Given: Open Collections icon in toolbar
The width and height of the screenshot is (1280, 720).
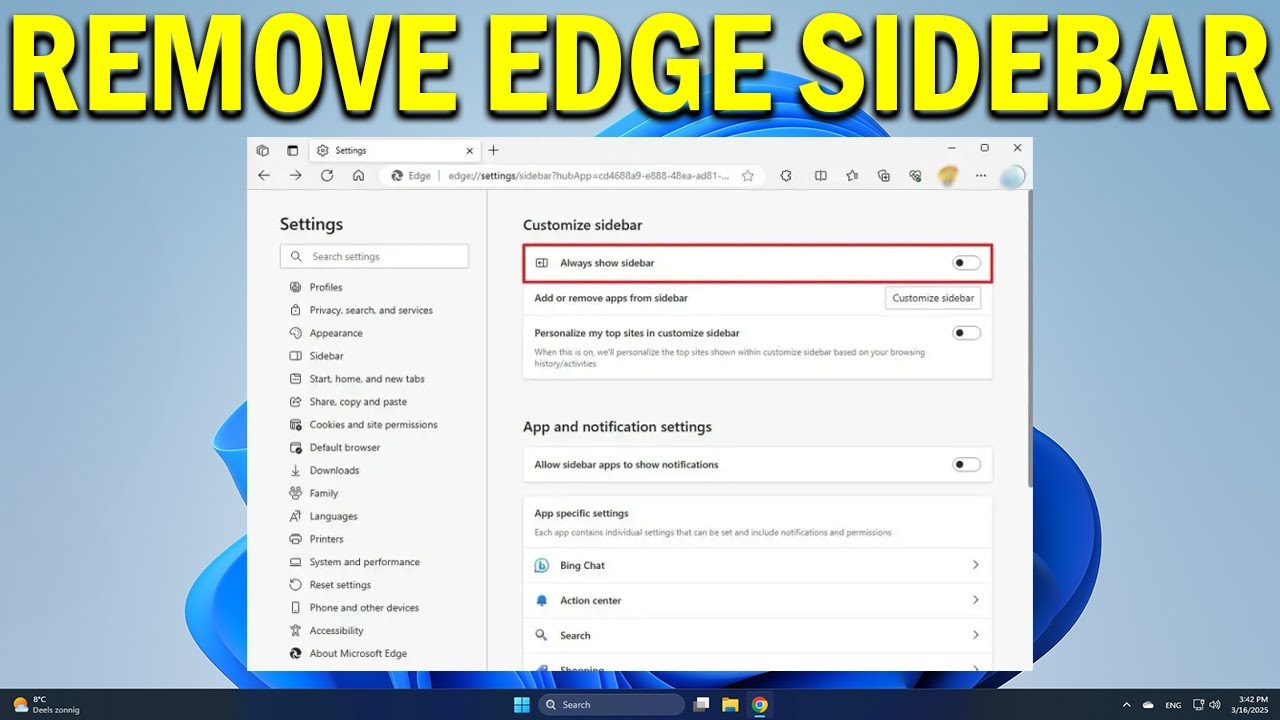Looking at the screenshot, I should coord(883,175).
